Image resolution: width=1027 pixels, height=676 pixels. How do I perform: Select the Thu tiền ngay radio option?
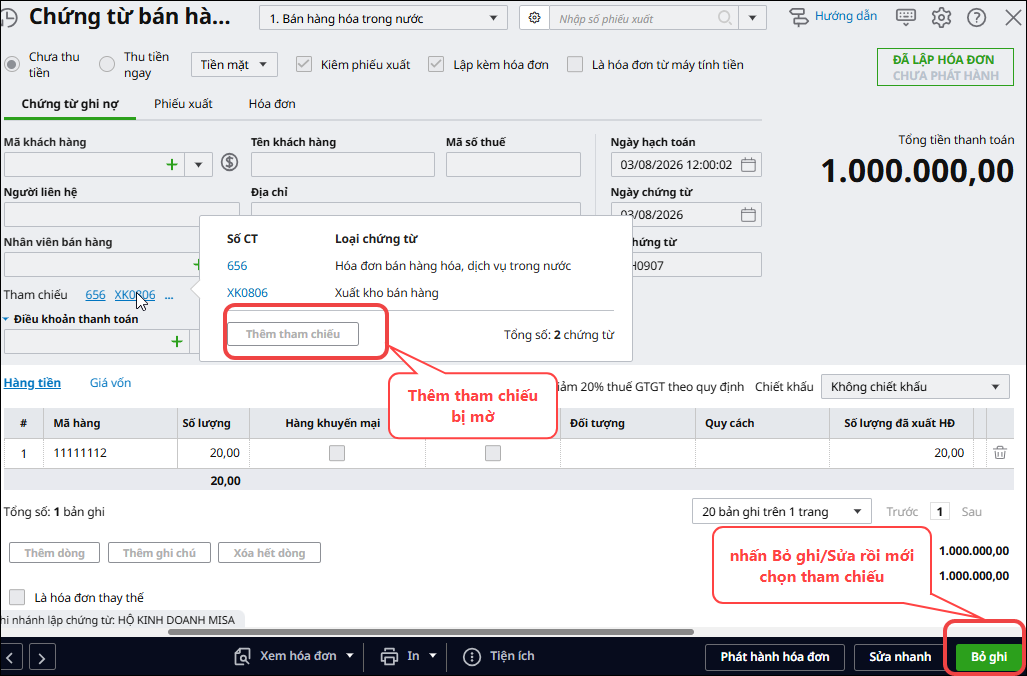click(107, 64)
